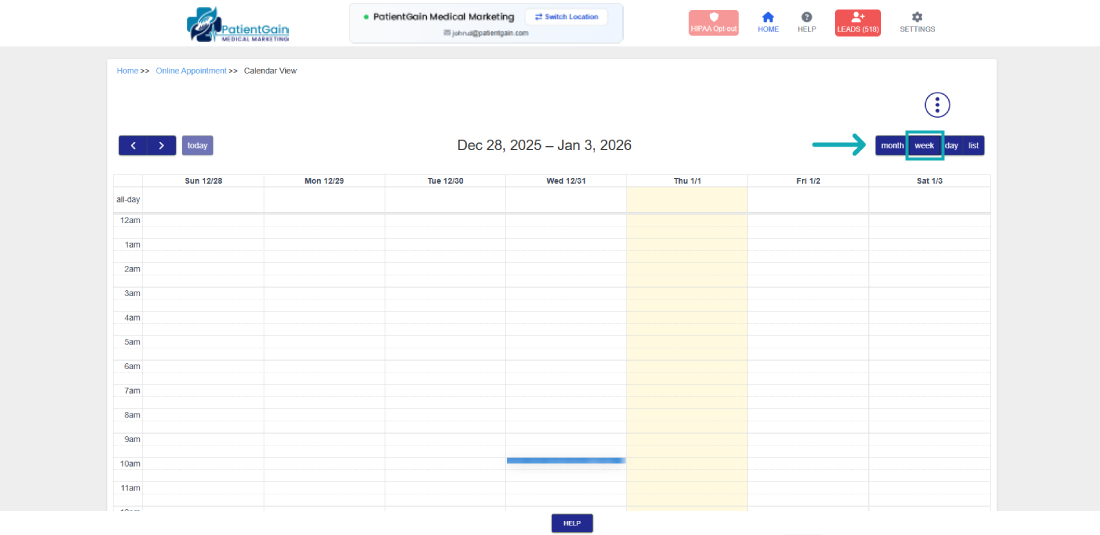The image size is (1100, 535).
Task: Click the date range title Dec 28, 2025
Action: [544, 145]
